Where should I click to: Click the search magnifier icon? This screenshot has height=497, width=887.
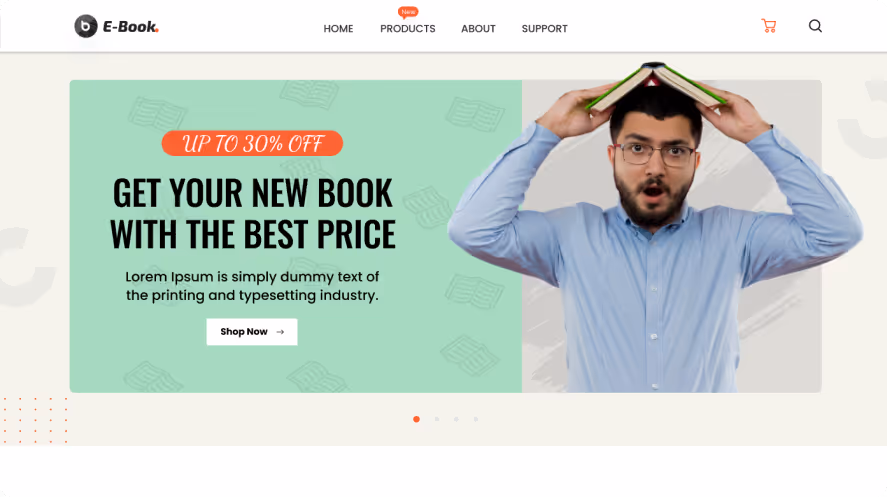point(815,26)
